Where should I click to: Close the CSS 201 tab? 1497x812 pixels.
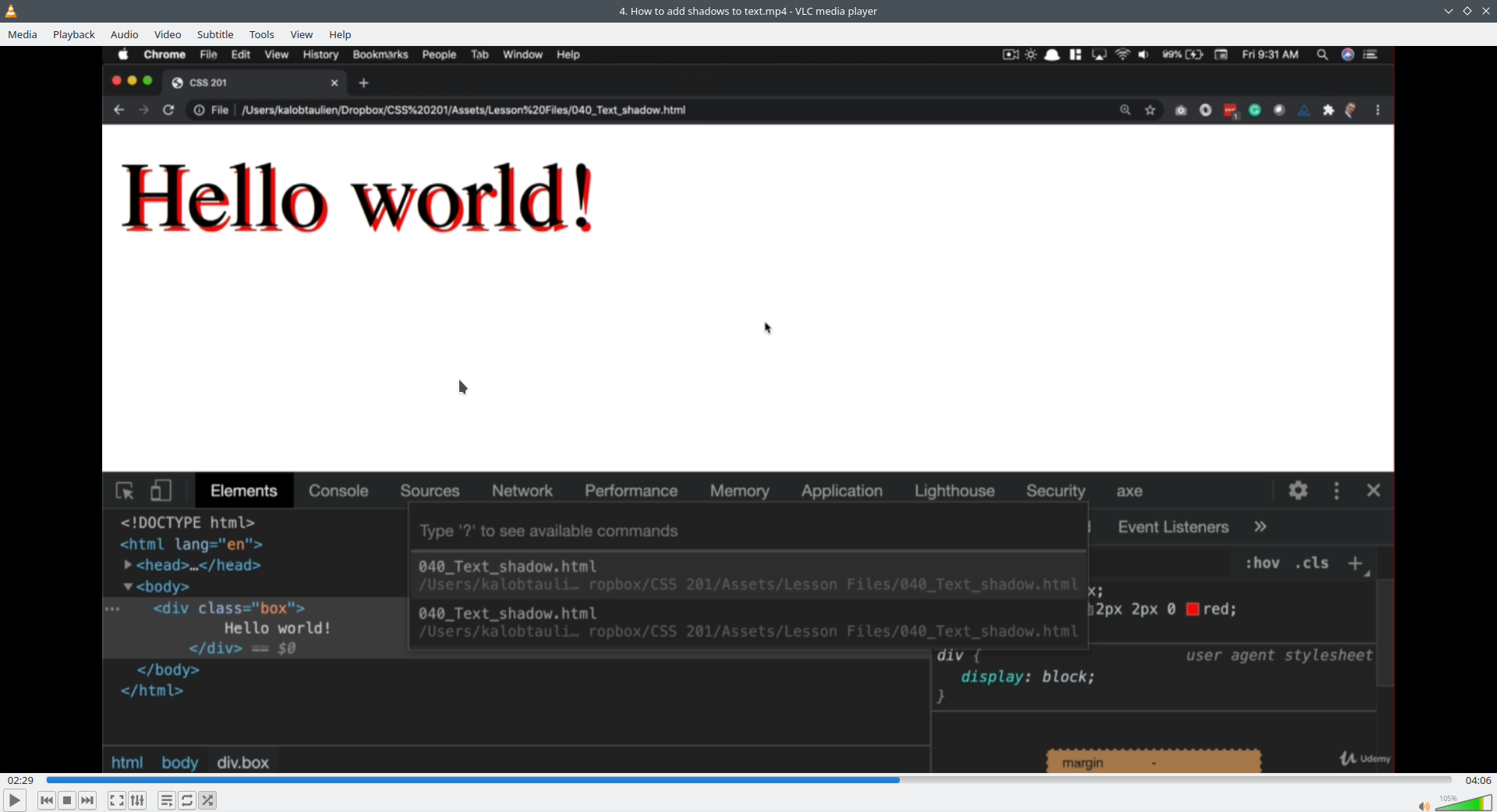click(334, 83)
